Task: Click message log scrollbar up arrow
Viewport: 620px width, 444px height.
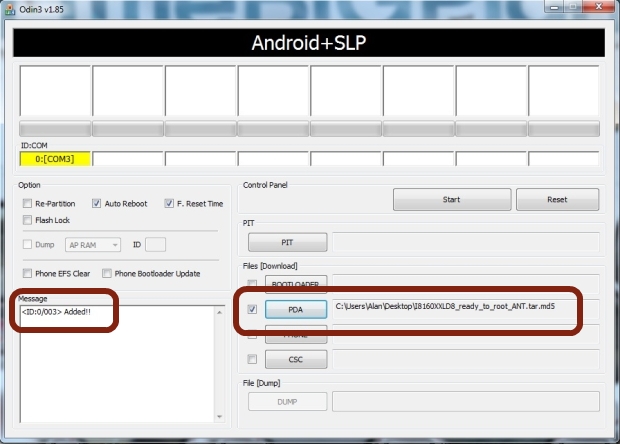Action: pyautogui.click(x=219, y=312)
